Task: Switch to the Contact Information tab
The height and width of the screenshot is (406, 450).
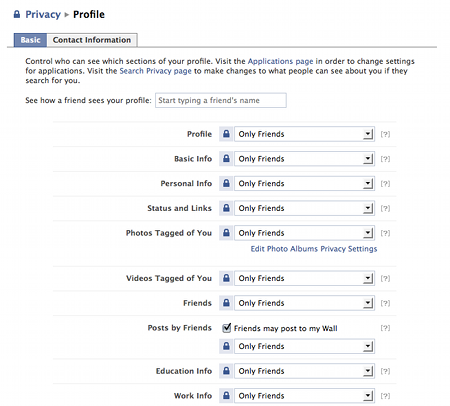Action: tap(92, 40)
